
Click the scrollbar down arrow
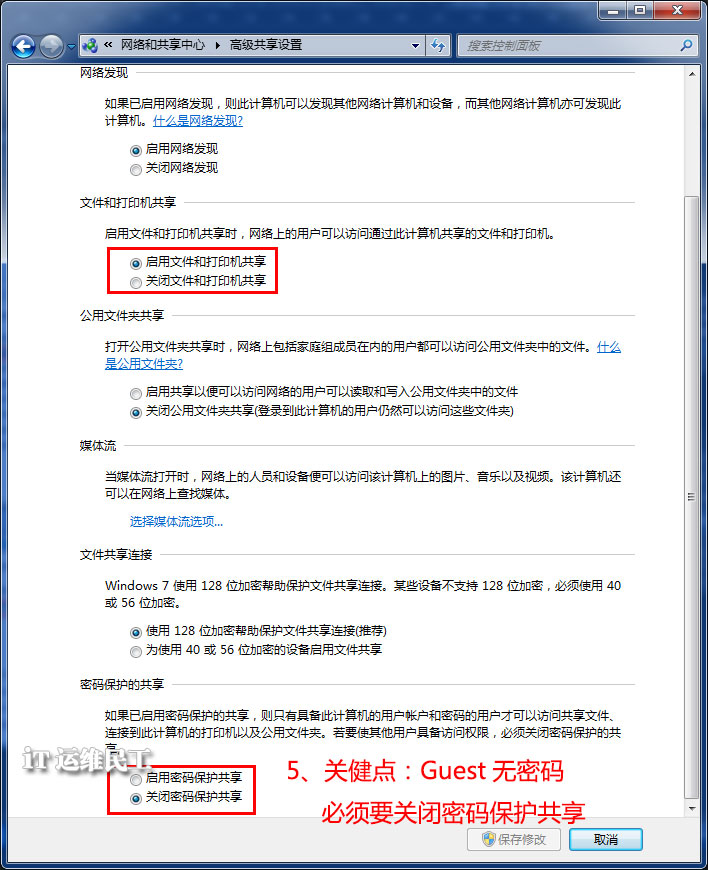click(691, 808)
